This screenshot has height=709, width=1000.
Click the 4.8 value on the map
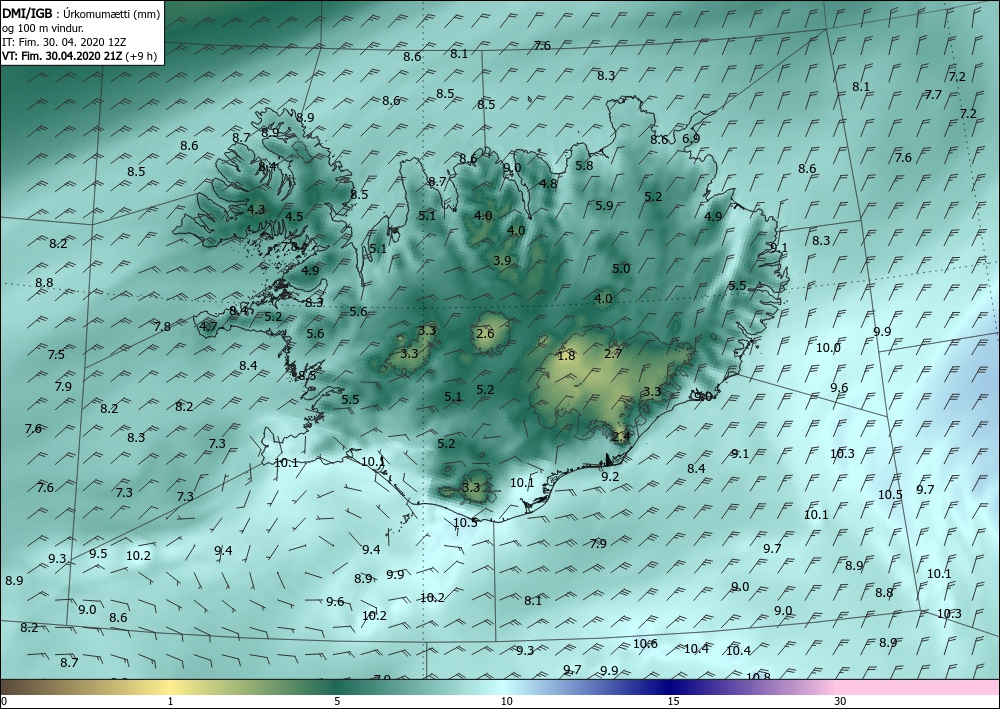tap(548, 184)
